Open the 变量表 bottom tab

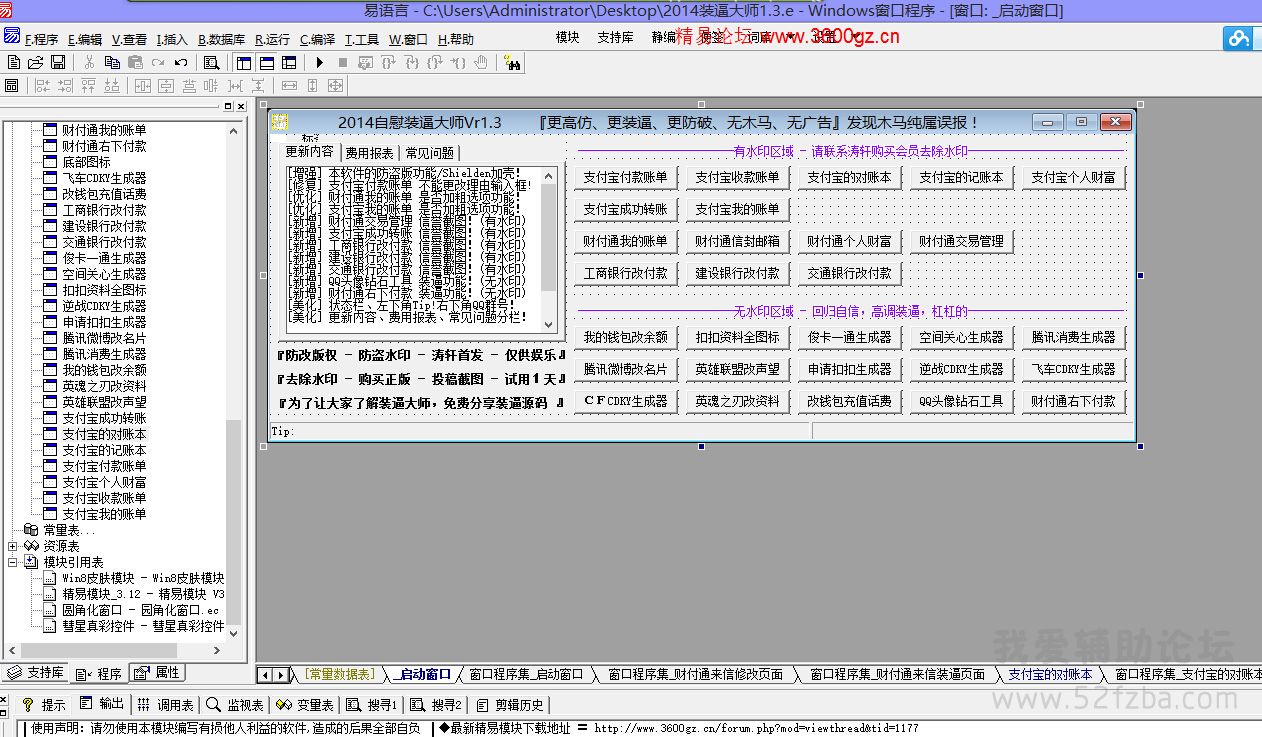tap(305, 704)
